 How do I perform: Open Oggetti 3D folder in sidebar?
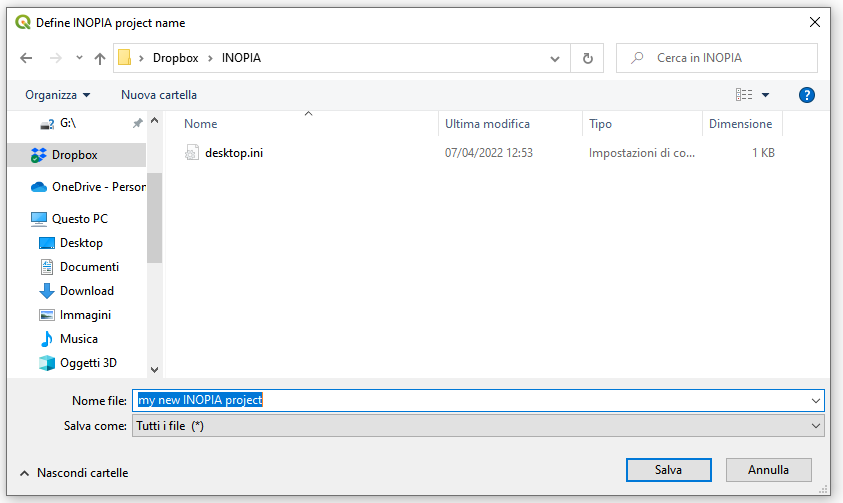pyautogui.click(x=77, y=363)
